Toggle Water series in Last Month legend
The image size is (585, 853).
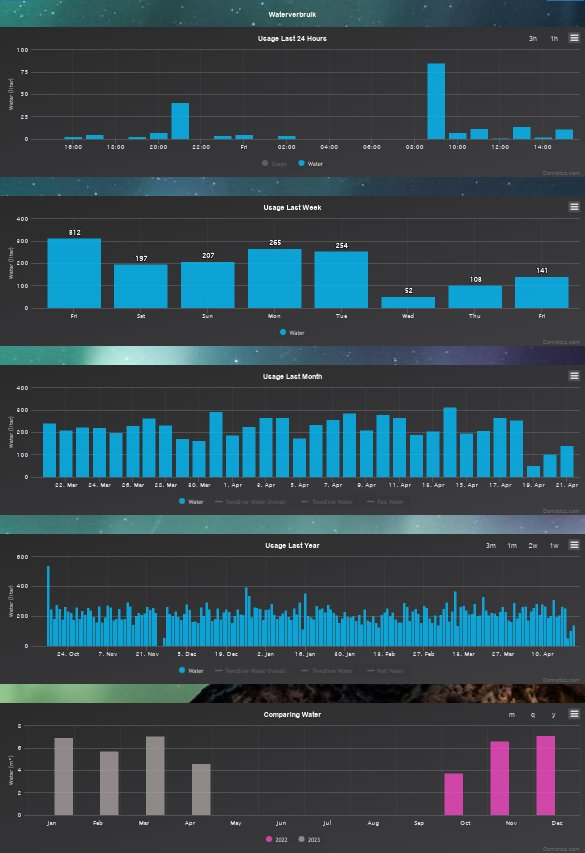191,502
